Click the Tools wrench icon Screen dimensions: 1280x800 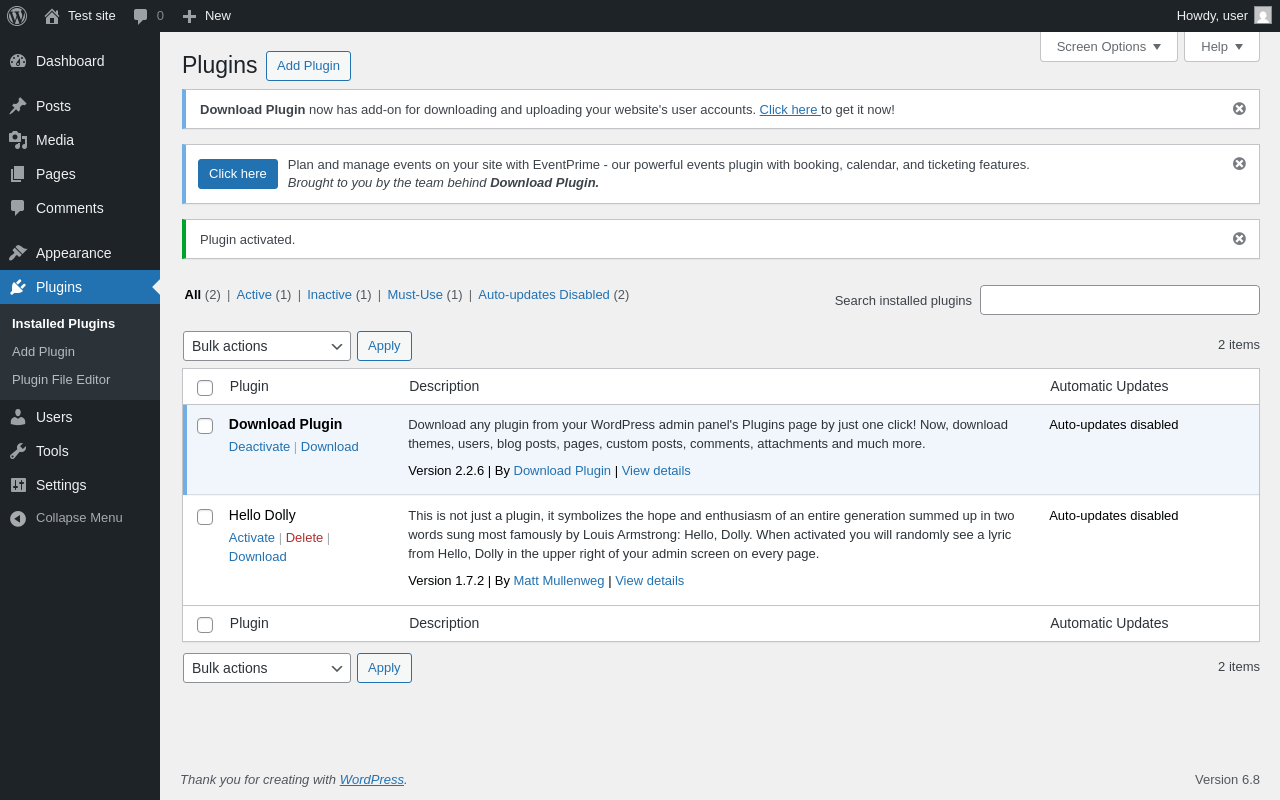click(x=18, y=451)
